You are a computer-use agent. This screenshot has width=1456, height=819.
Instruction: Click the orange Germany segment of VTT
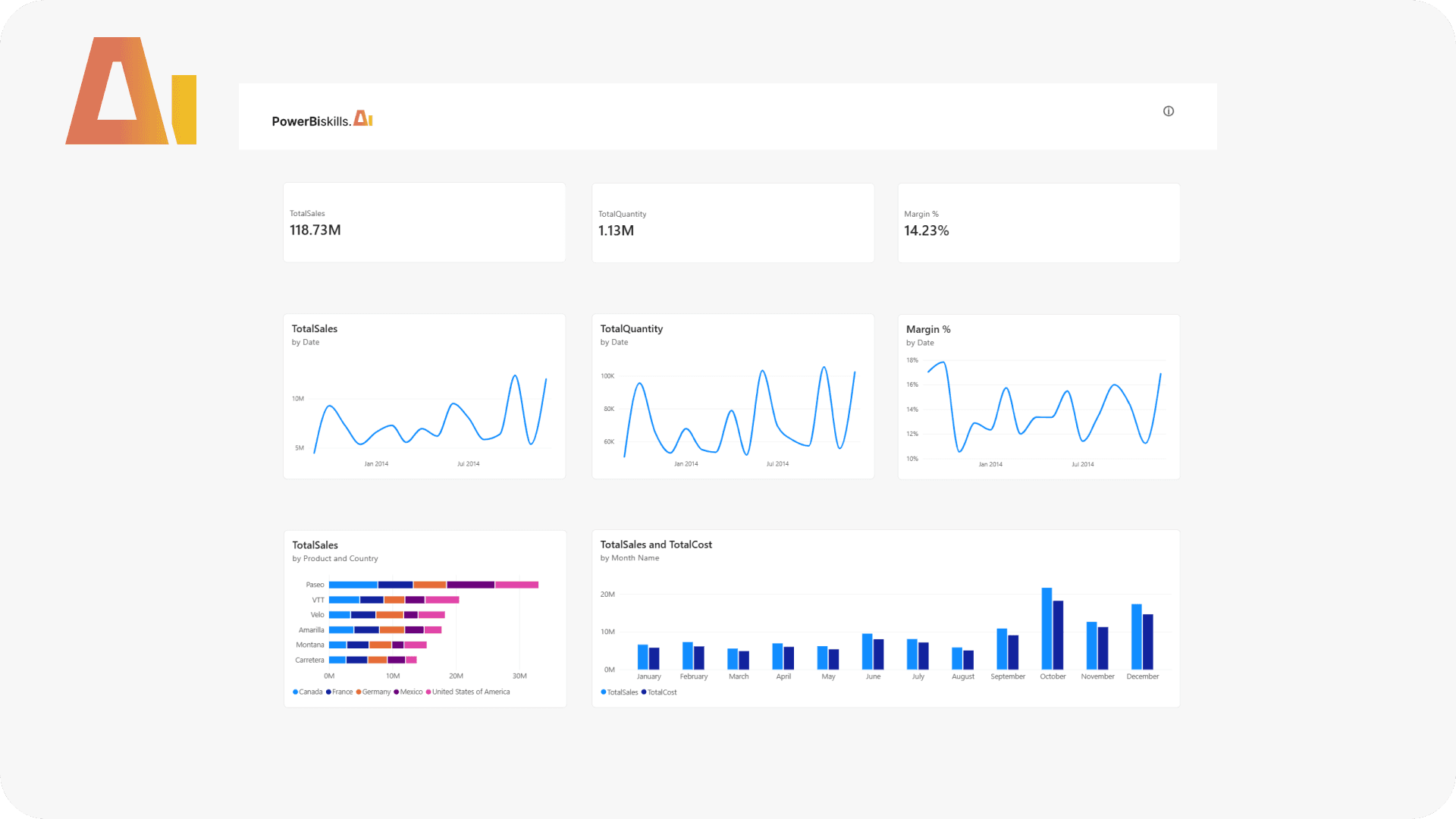click(x=394, y=600)
